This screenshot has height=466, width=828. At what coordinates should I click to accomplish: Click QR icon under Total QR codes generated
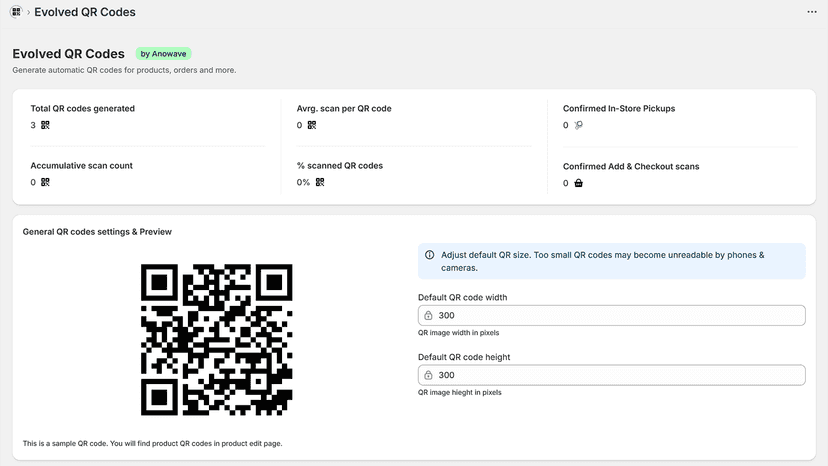point(45,125)
